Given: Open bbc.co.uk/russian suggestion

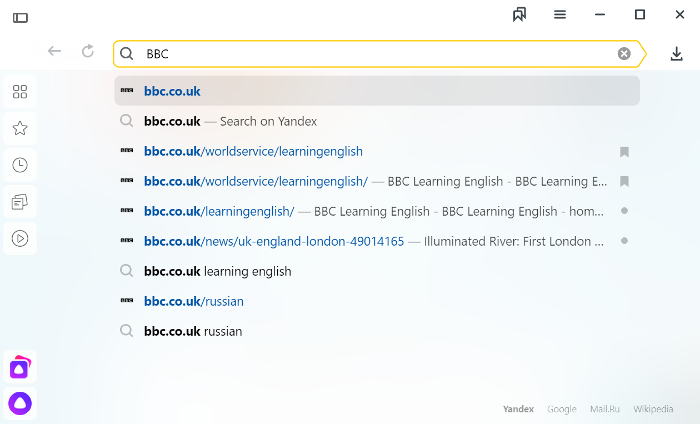Looking at the screenshot, I should tap(377, 301).
